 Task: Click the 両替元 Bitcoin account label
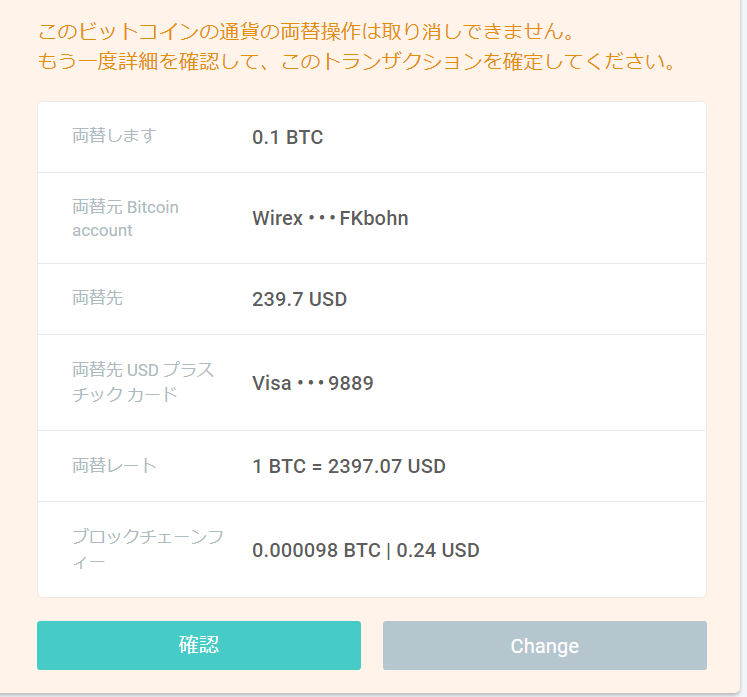(x=125, y=218)
